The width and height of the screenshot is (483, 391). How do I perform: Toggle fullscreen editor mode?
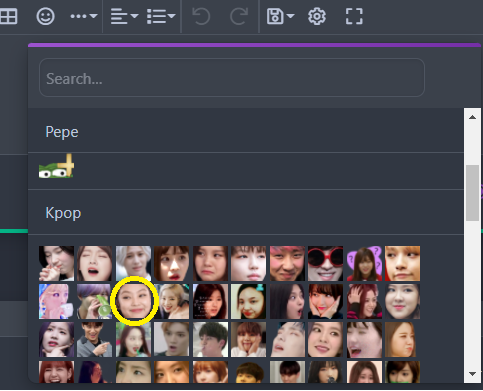click(354, 16)
